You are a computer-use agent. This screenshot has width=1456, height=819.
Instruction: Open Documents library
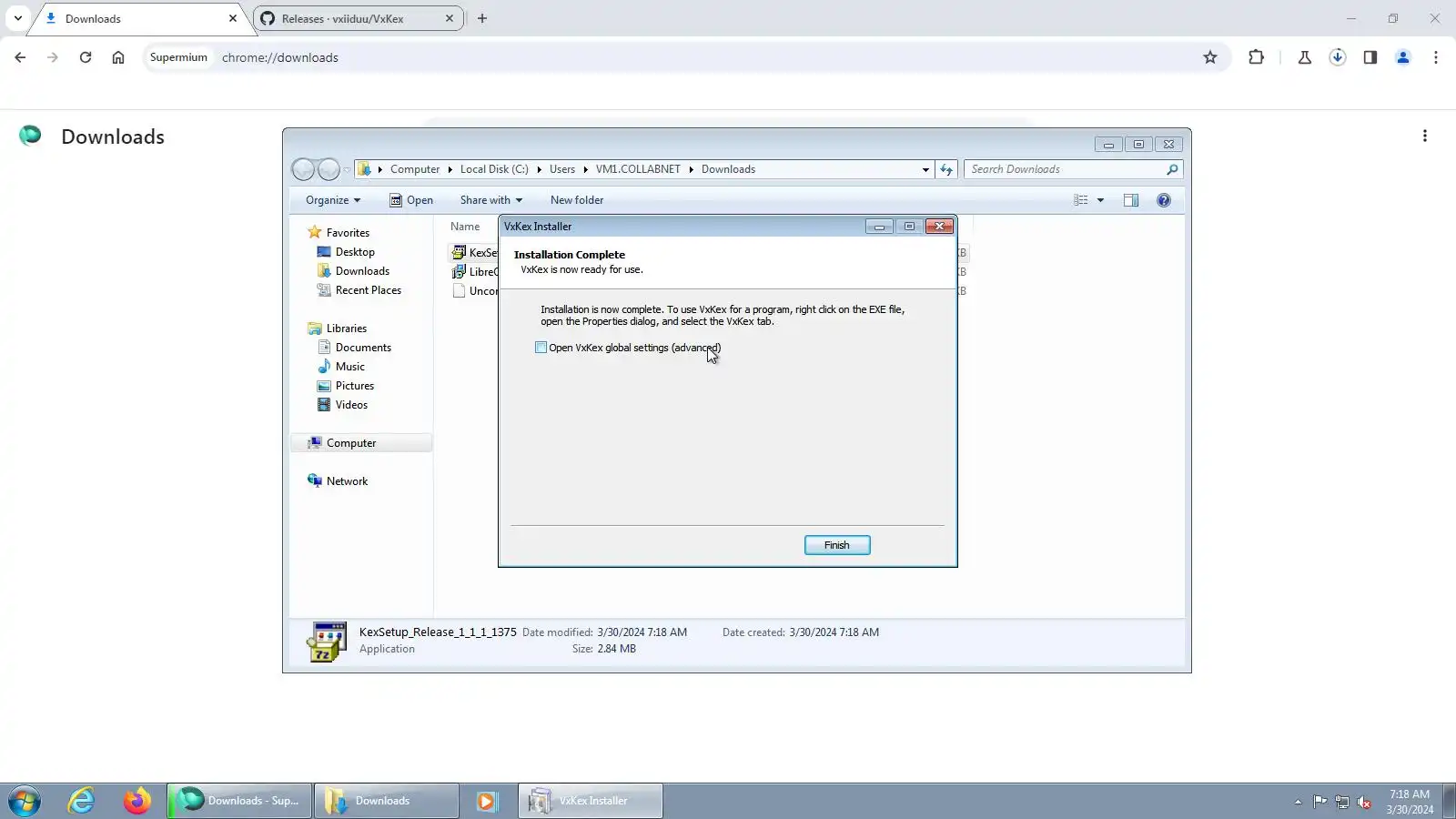(x=363, y=348)
